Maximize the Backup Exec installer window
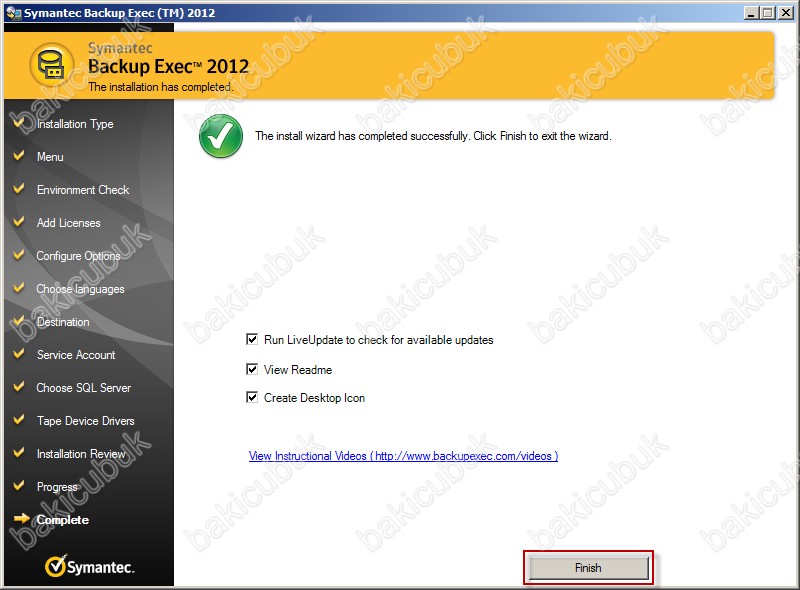Viewport: 800px width, 590px height. pos(767,13)
